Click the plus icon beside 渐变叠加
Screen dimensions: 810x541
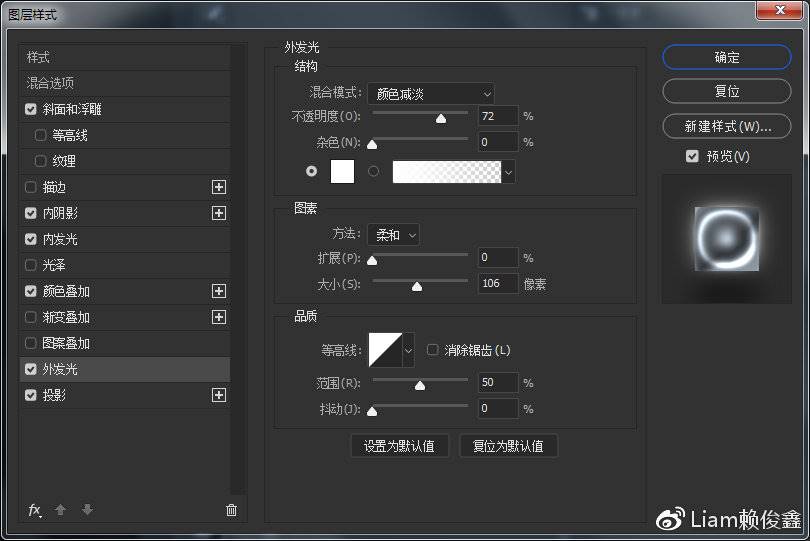(219, 317)
